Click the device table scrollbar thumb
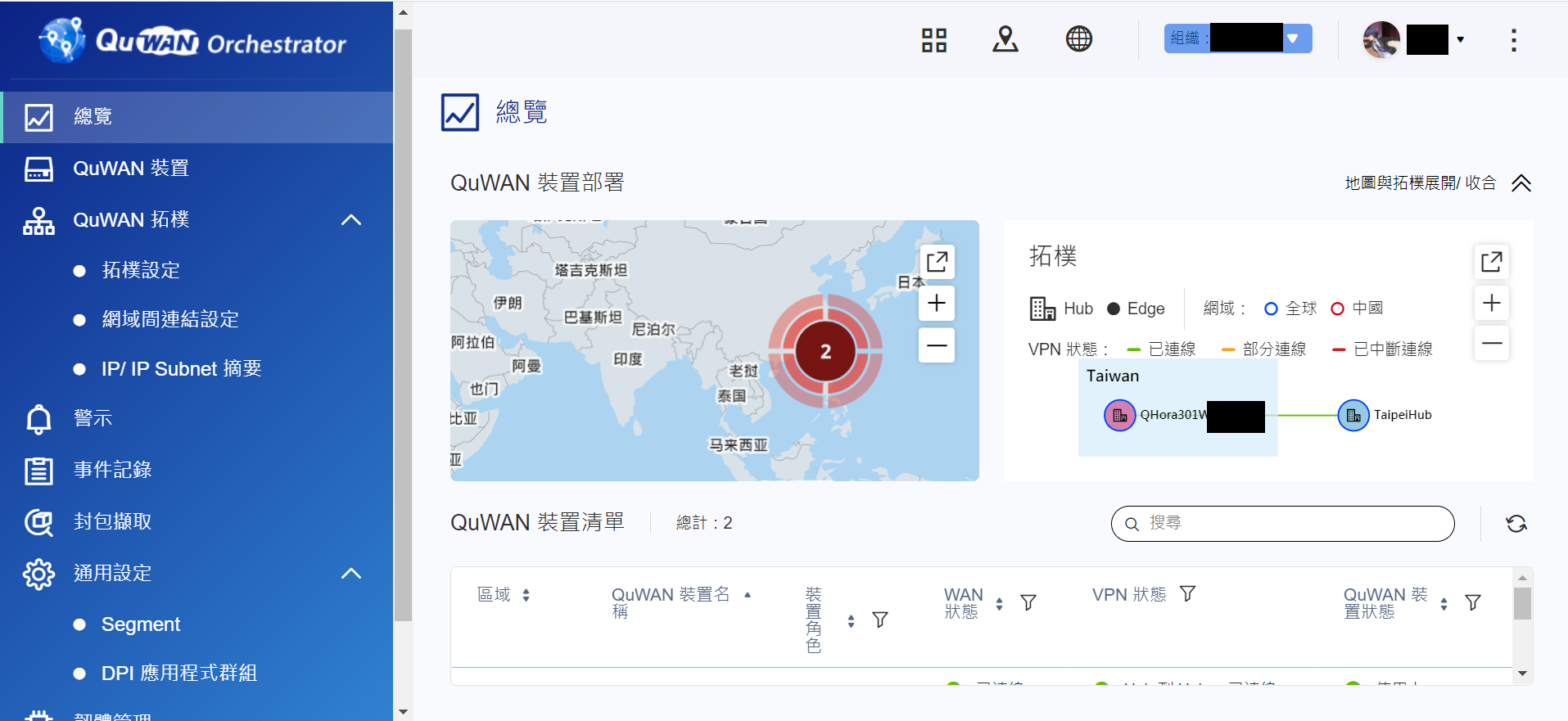 point(1522,604)
